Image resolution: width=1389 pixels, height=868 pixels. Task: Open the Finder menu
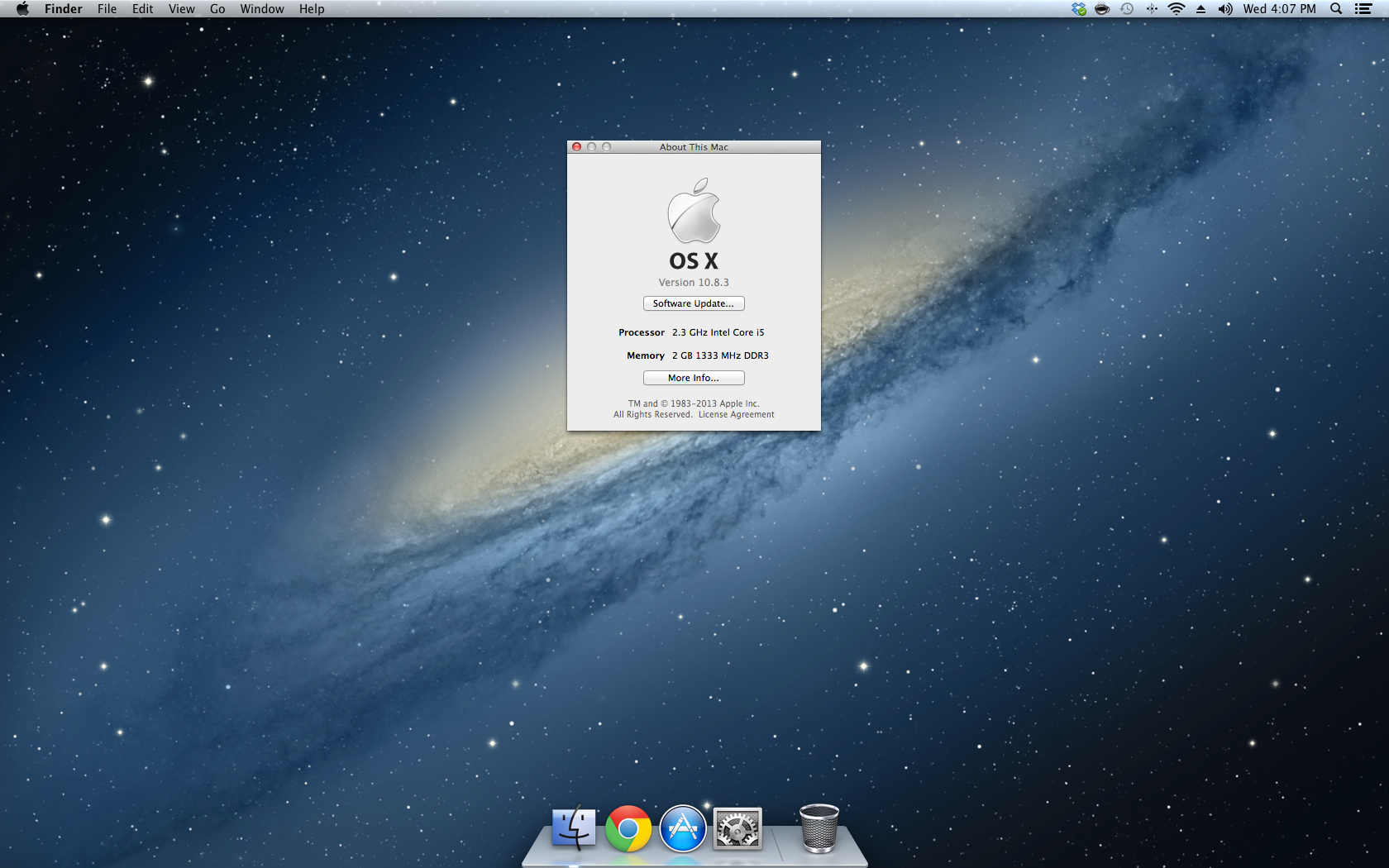64,9
